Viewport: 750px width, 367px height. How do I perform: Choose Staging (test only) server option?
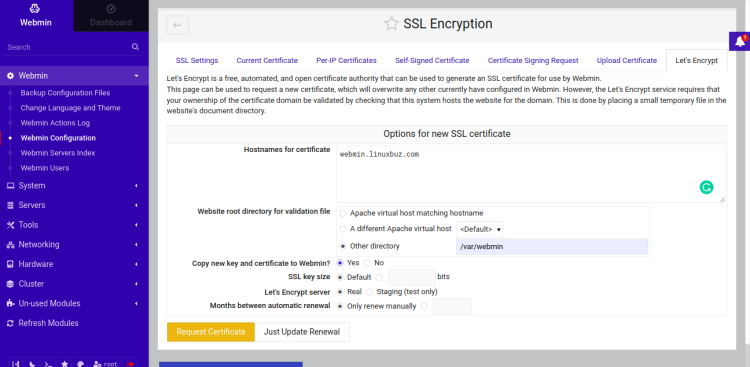pyautogui.click(x=370, y=291)
